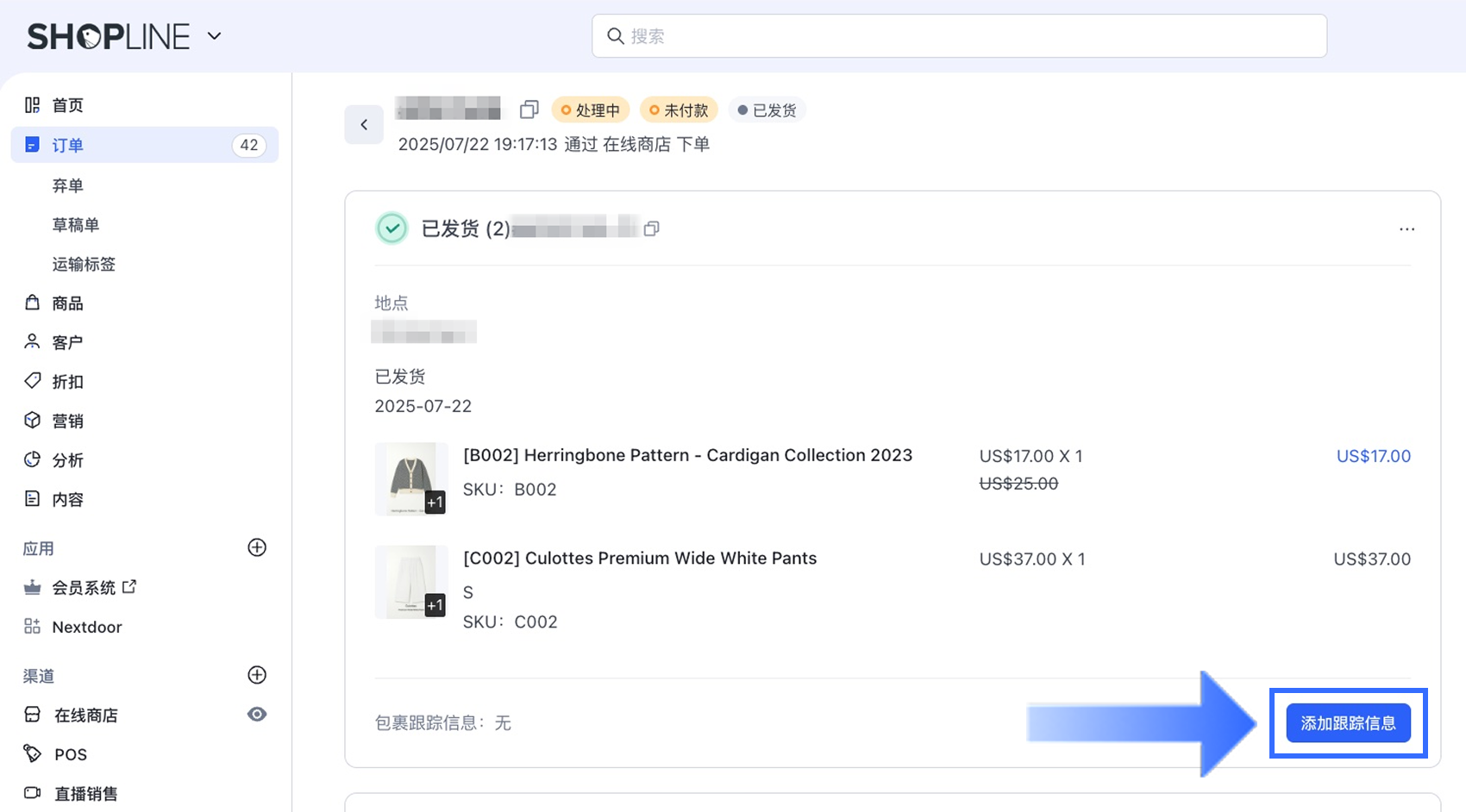Copy the shipment number beside 已发货 (2)

(652, 228)
